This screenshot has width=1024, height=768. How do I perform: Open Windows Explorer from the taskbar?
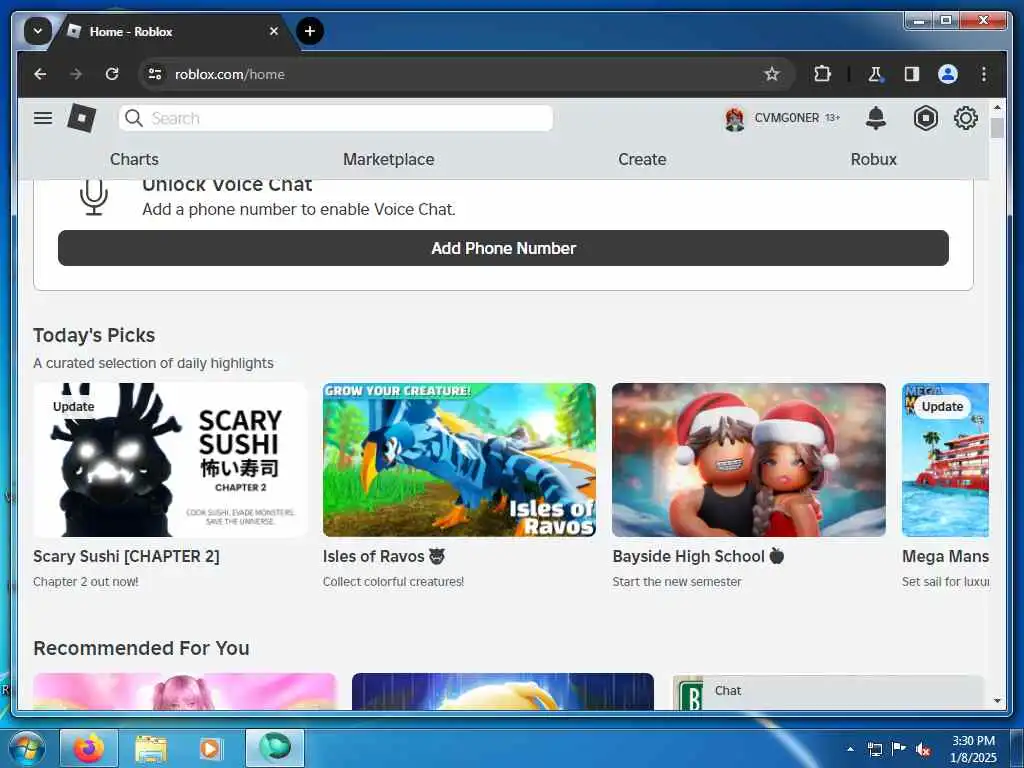click(151, 748)
